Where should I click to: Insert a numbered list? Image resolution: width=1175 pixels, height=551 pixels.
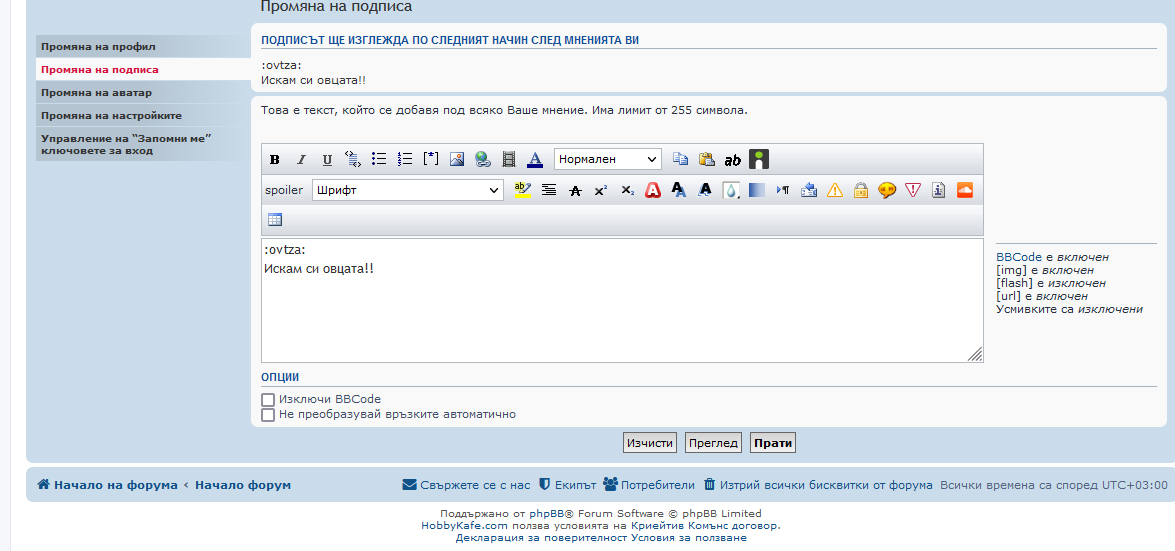pos(405,159)
